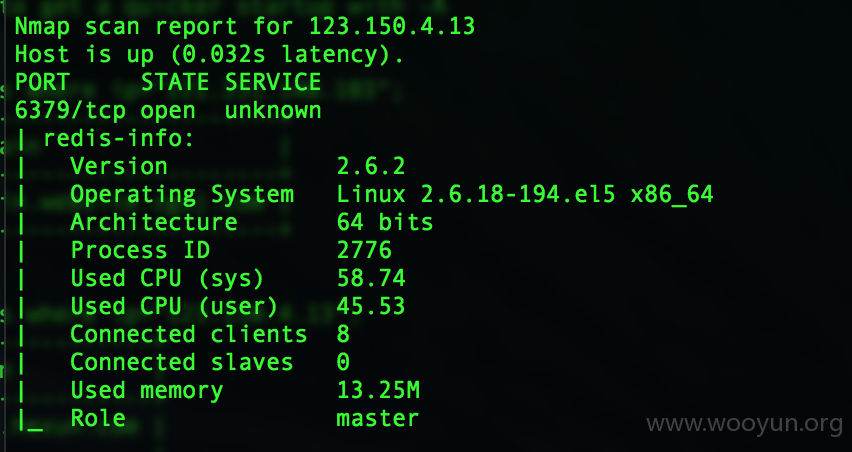Image resolution: width=852 pixels, height=452 pixels.
Task: Click the Operating System label
Action: click(182, 194)
